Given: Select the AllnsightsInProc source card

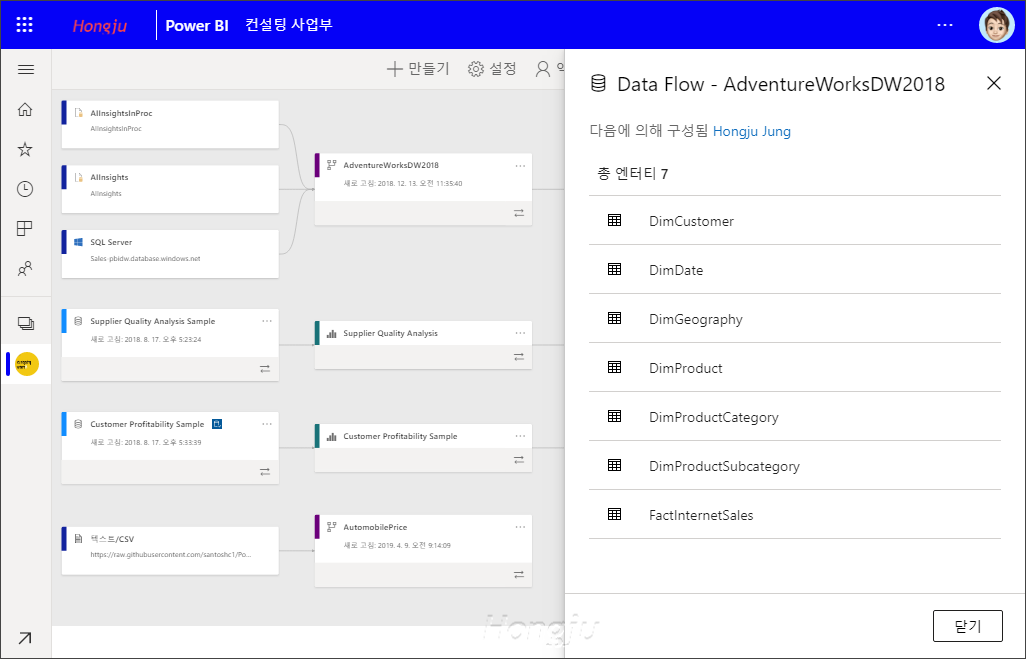Looking at the screenshot, I should pos(170,124).
